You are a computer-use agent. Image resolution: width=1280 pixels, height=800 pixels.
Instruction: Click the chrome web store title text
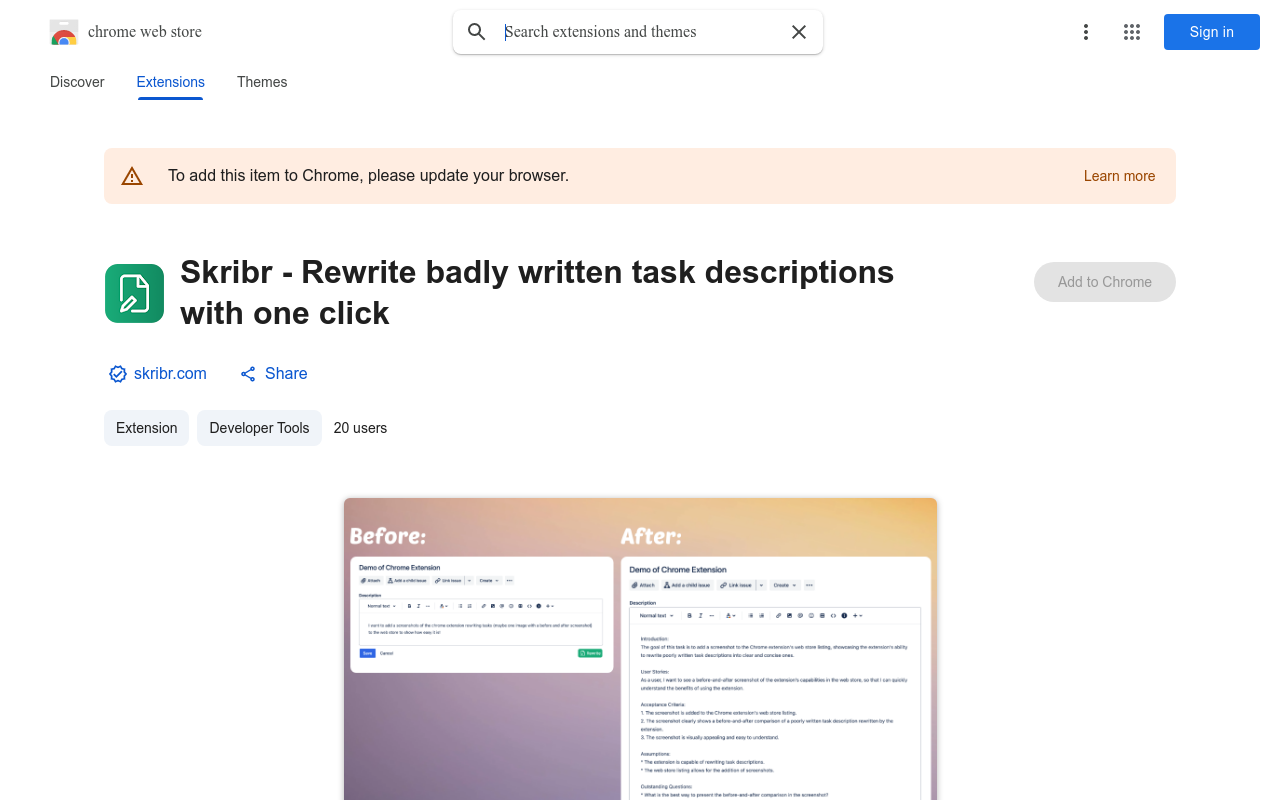145,32
